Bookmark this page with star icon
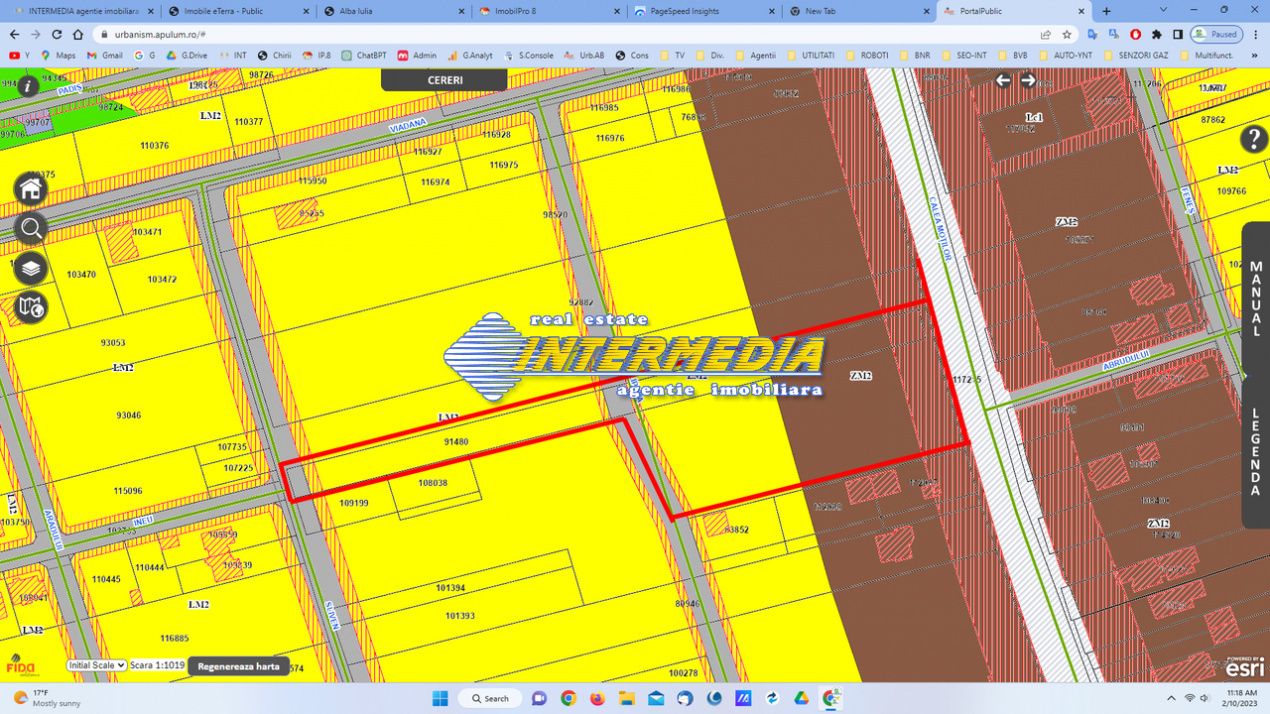This screenshot has height=714, width=1270. (x=1067, y=34)
